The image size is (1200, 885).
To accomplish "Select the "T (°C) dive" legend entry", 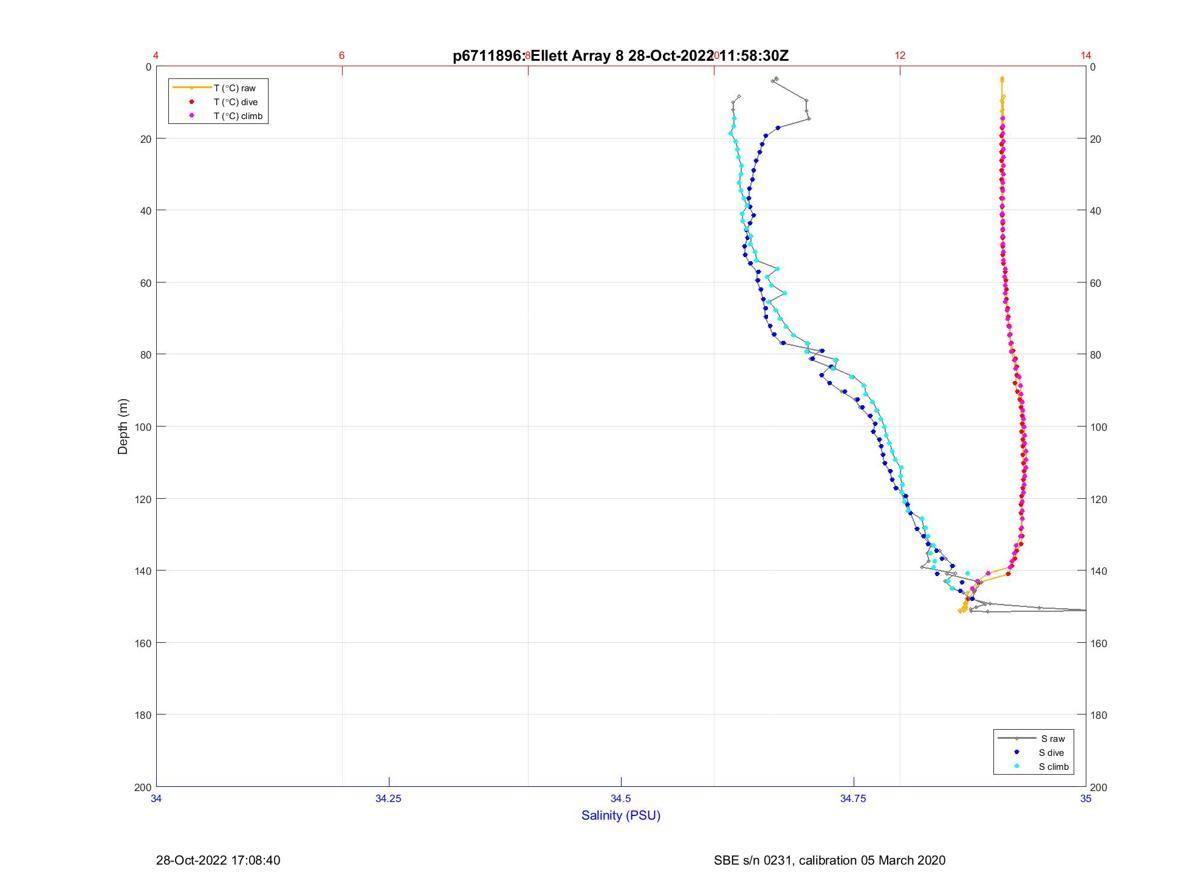I will [x=235, y=102].
